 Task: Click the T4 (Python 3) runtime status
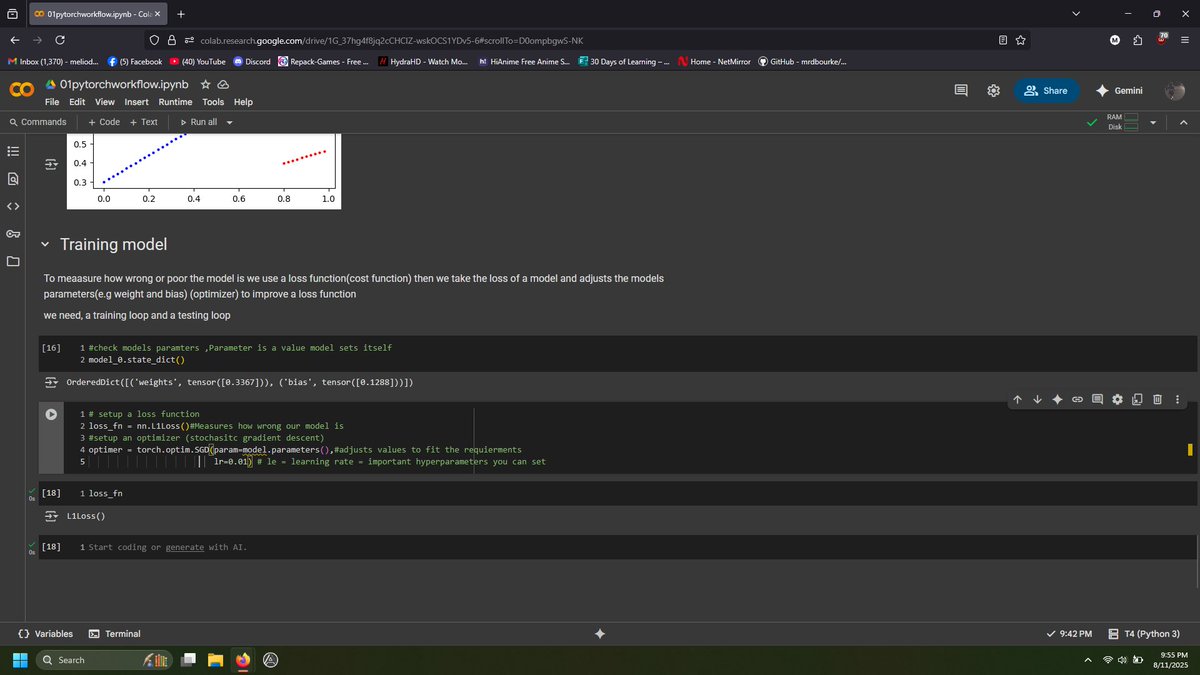point(1145,634)
